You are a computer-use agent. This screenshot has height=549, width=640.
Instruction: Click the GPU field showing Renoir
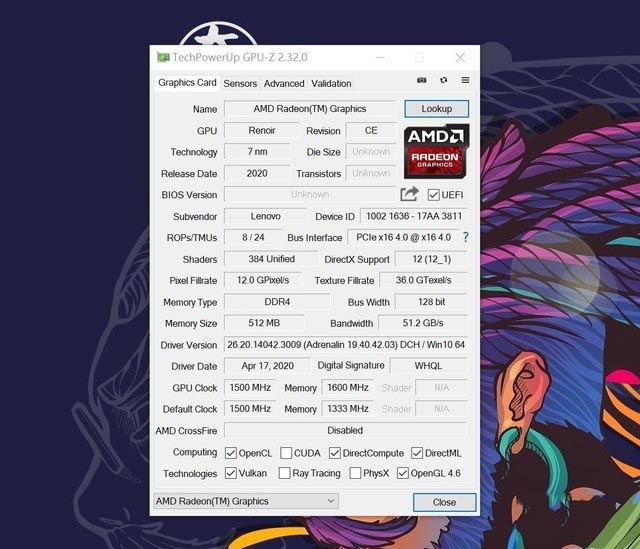(x=262, y=131)
